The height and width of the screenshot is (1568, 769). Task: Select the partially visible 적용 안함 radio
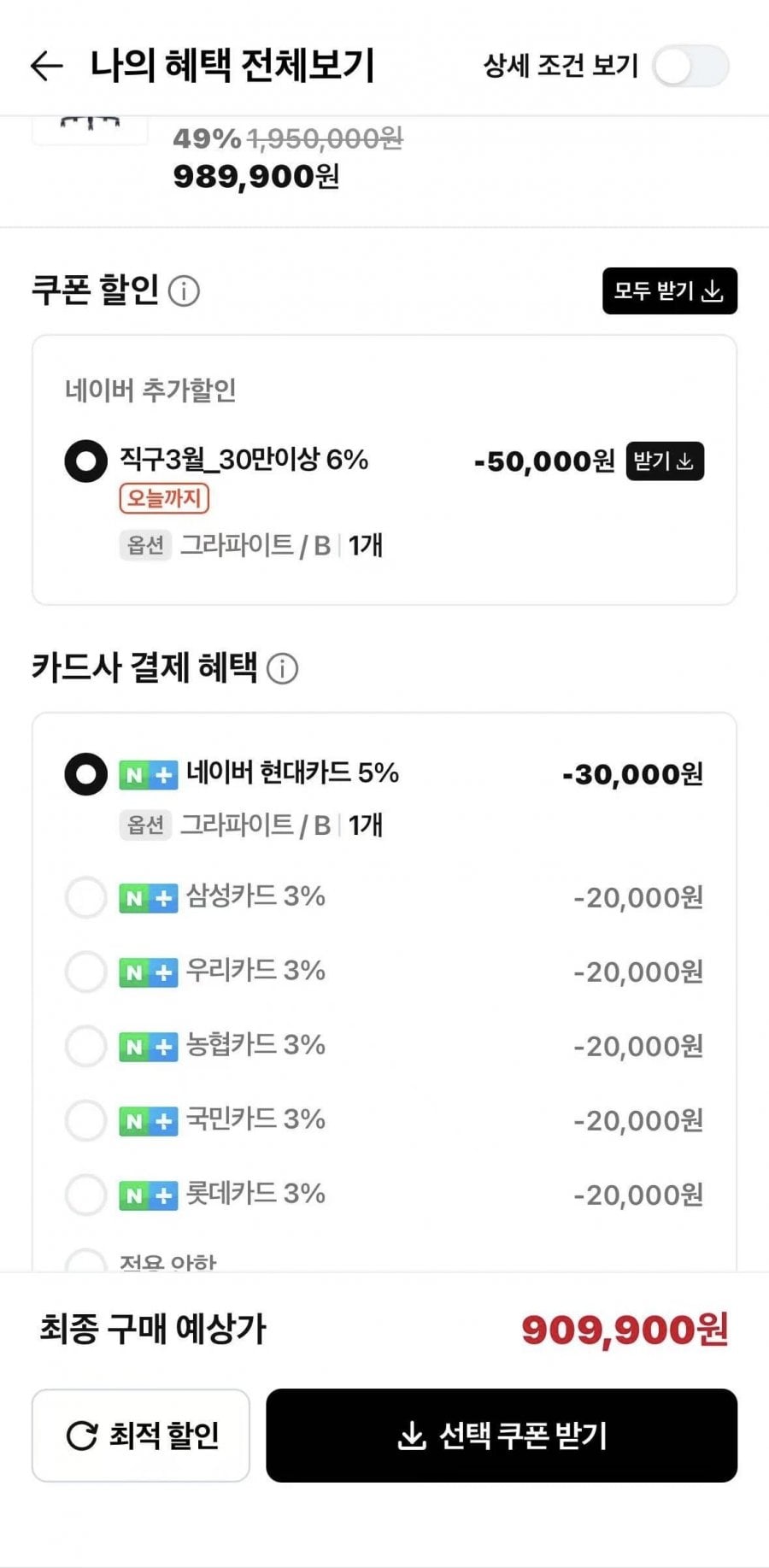85,1261
